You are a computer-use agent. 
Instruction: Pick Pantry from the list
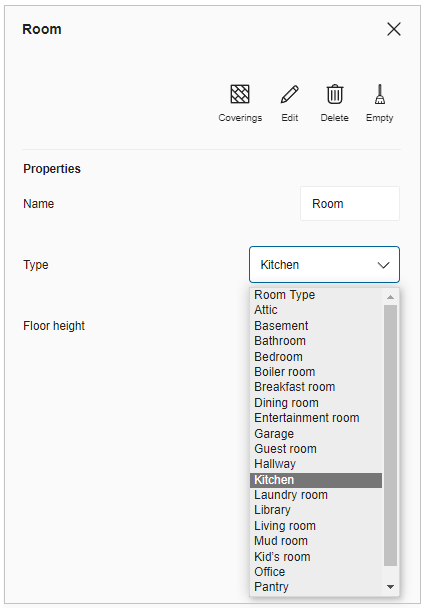(316, 587)
